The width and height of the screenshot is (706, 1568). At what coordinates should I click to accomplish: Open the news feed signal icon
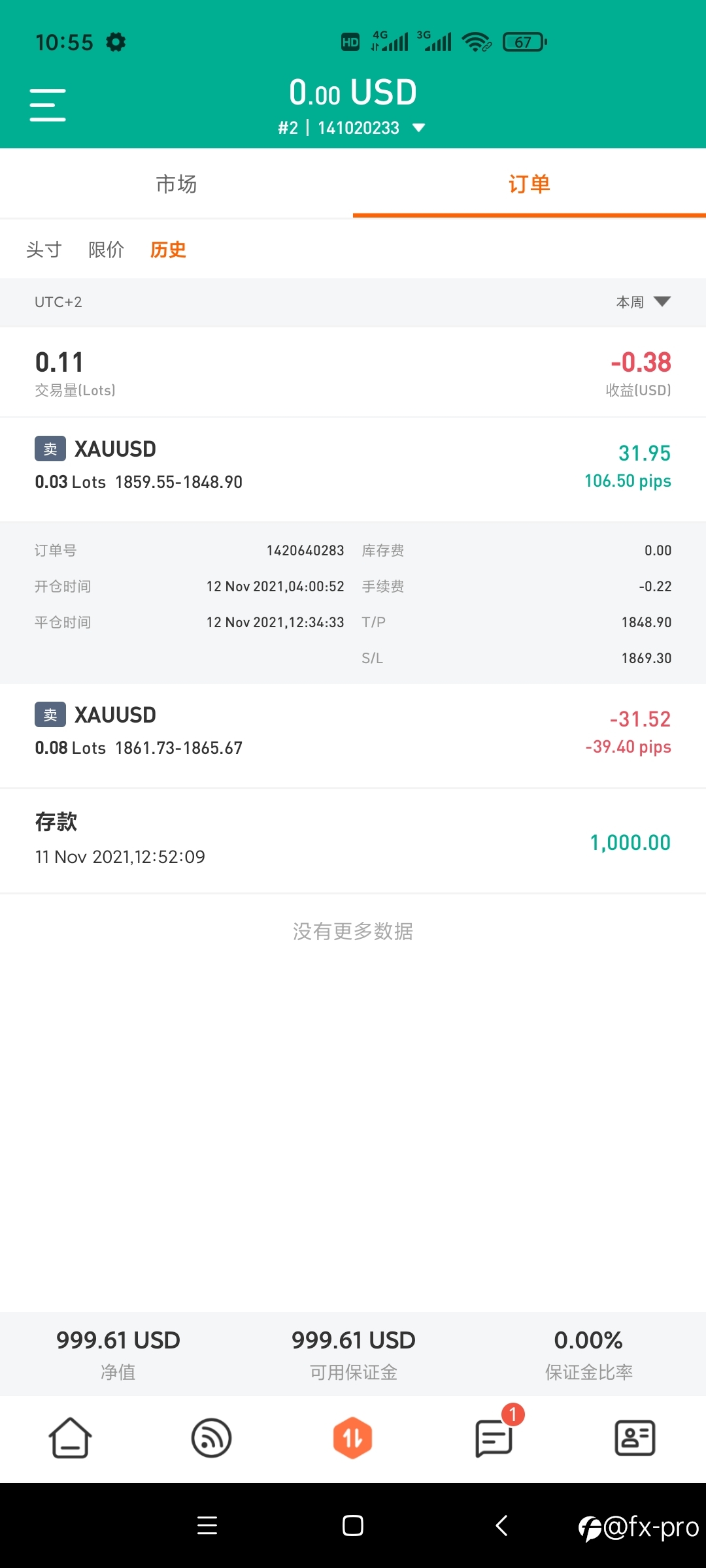(x=211, y=1438)
